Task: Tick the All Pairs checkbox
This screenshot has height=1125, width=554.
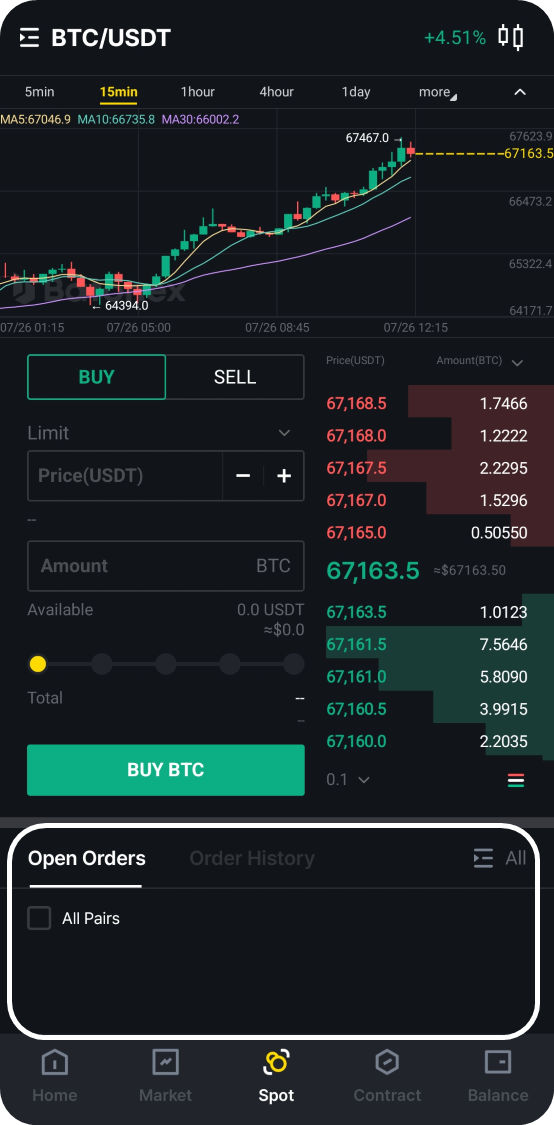Action: [x=39, y=918]
